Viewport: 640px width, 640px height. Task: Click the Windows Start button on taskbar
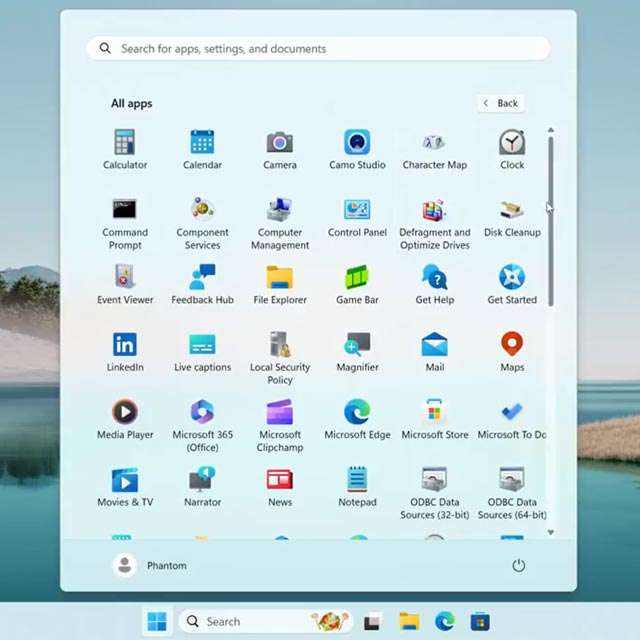157,621
